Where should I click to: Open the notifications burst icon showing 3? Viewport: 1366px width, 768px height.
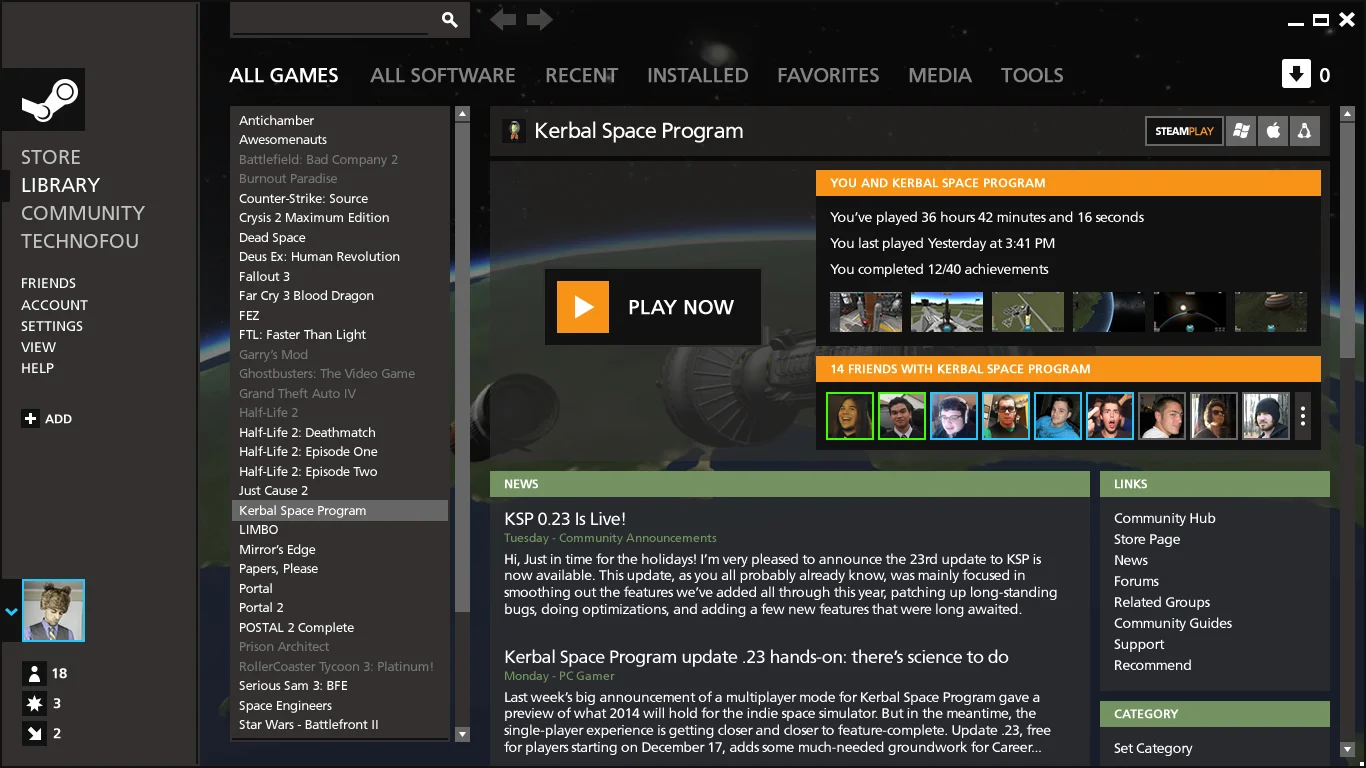[x=33, y=703]
